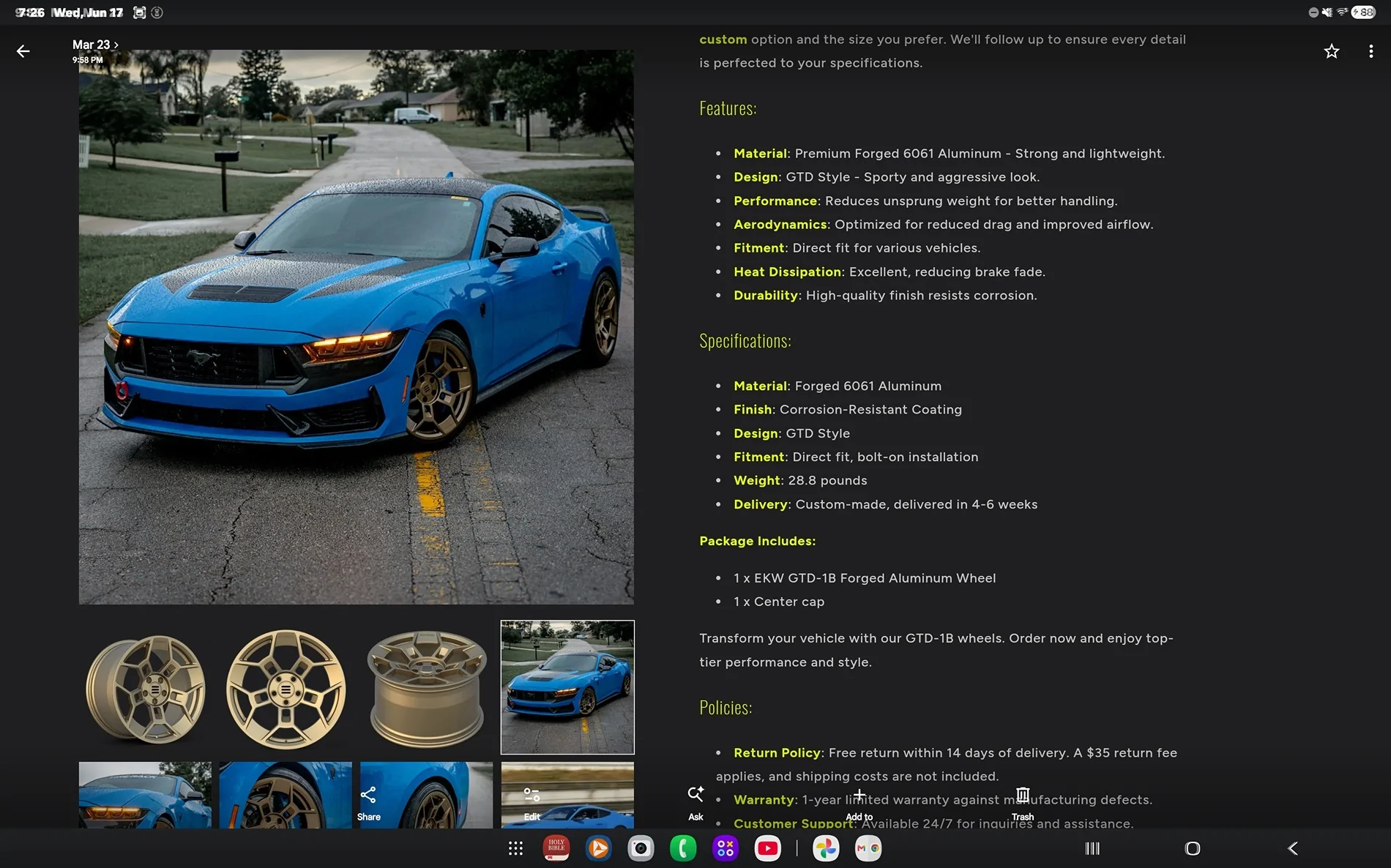Launch YouTube from the taskbar
Screen dimensions: 1391x868
(768, 848)
